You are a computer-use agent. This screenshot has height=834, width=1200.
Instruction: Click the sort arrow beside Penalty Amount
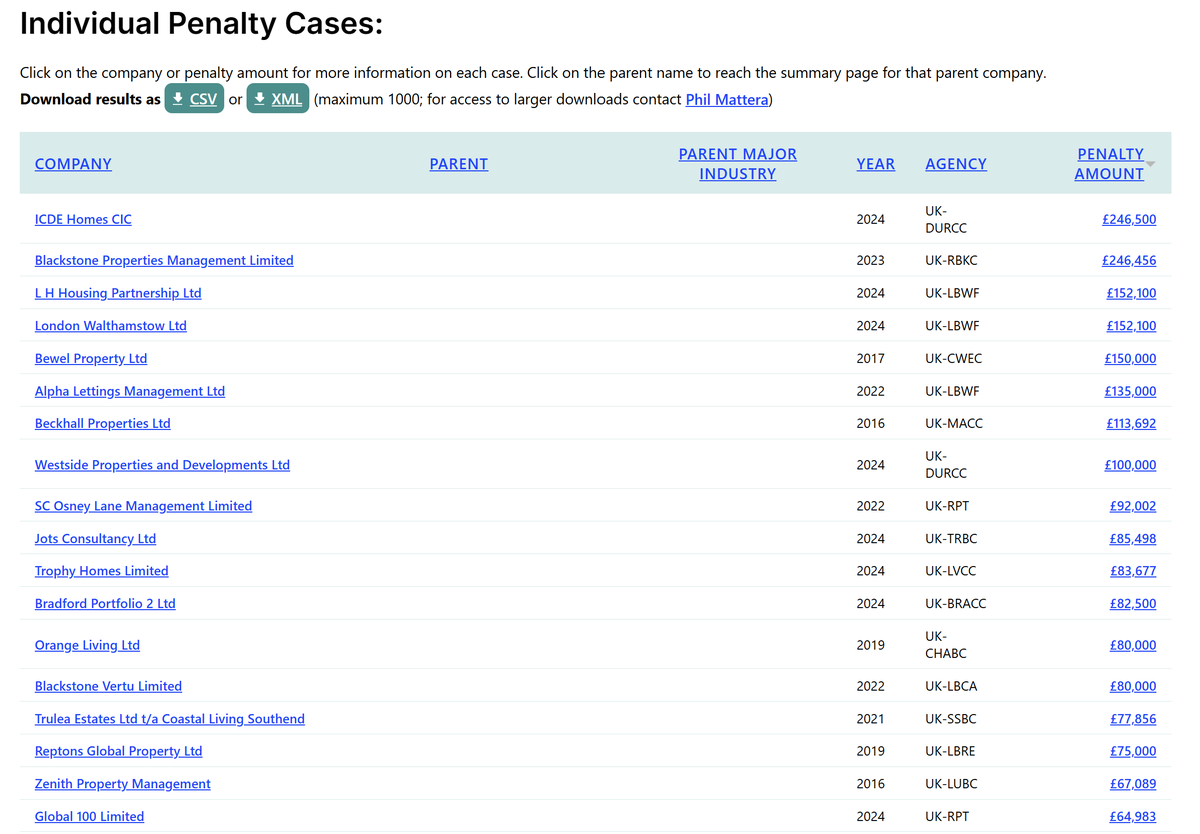[x=1150, y=164]
